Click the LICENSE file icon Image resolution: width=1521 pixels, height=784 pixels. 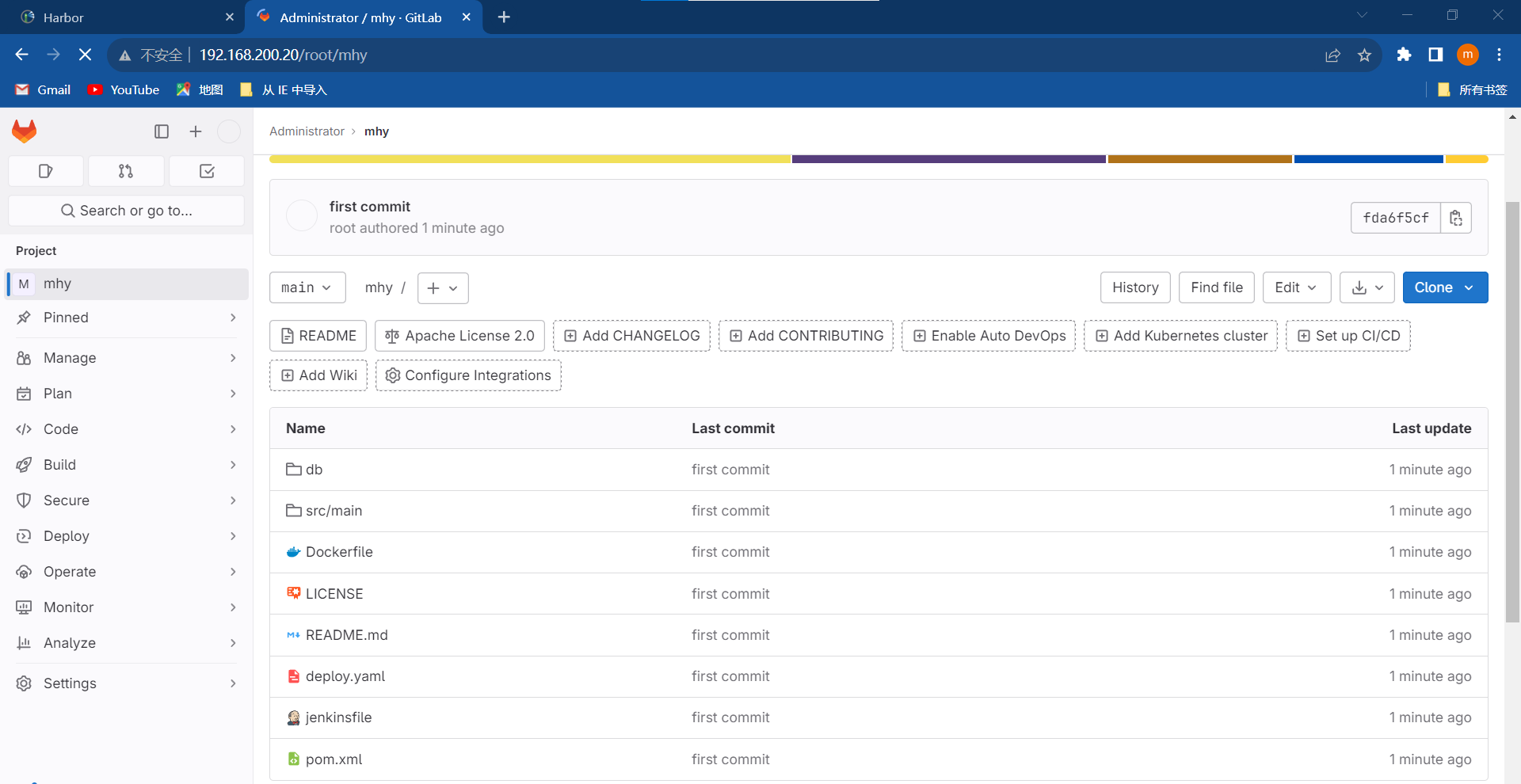click(294, 593)
